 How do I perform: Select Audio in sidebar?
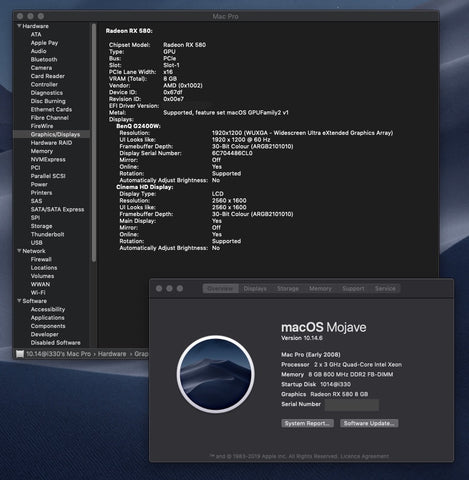38,51
